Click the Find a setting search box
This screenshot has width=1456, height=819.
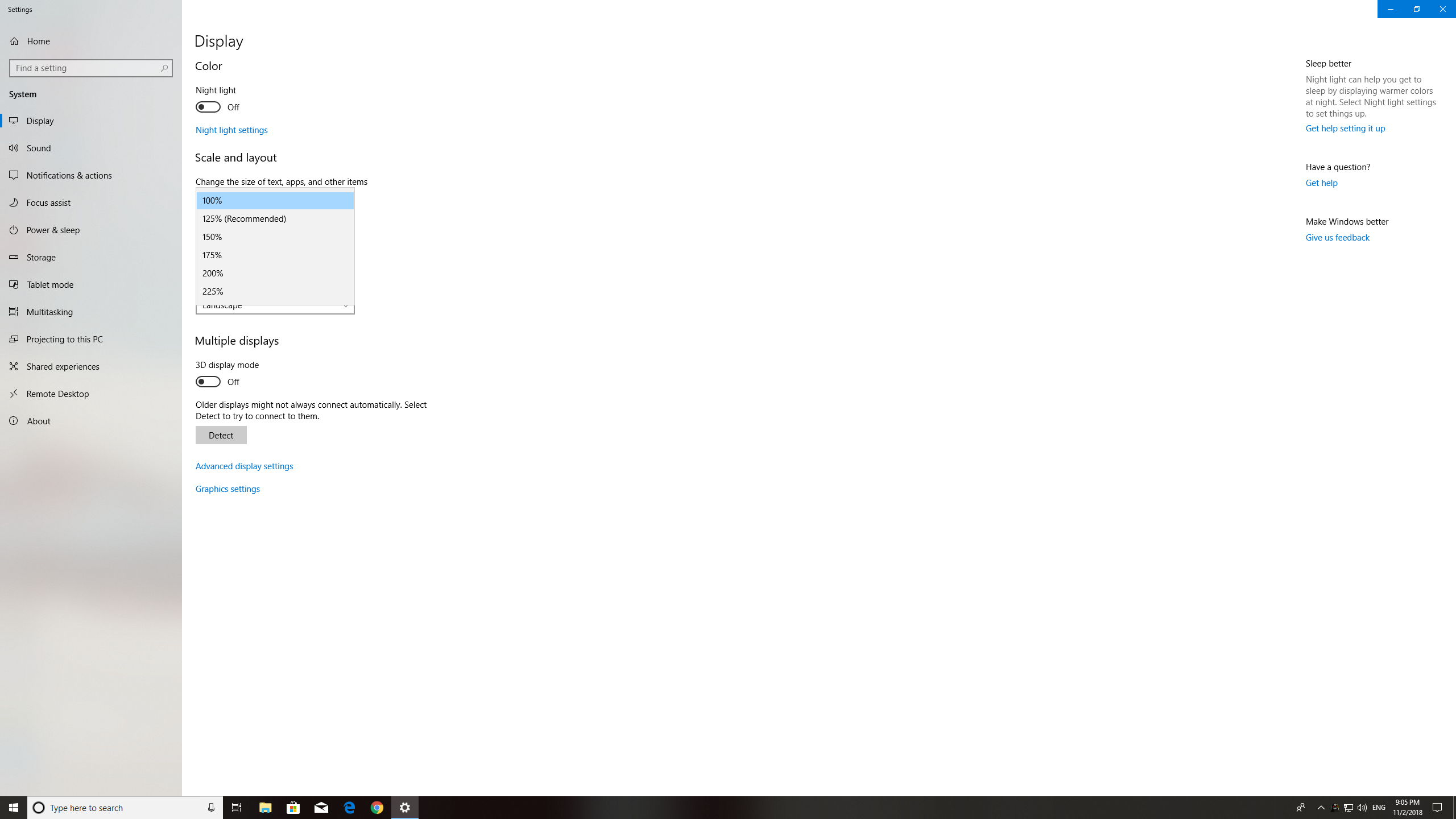click(x=91, y=68)
